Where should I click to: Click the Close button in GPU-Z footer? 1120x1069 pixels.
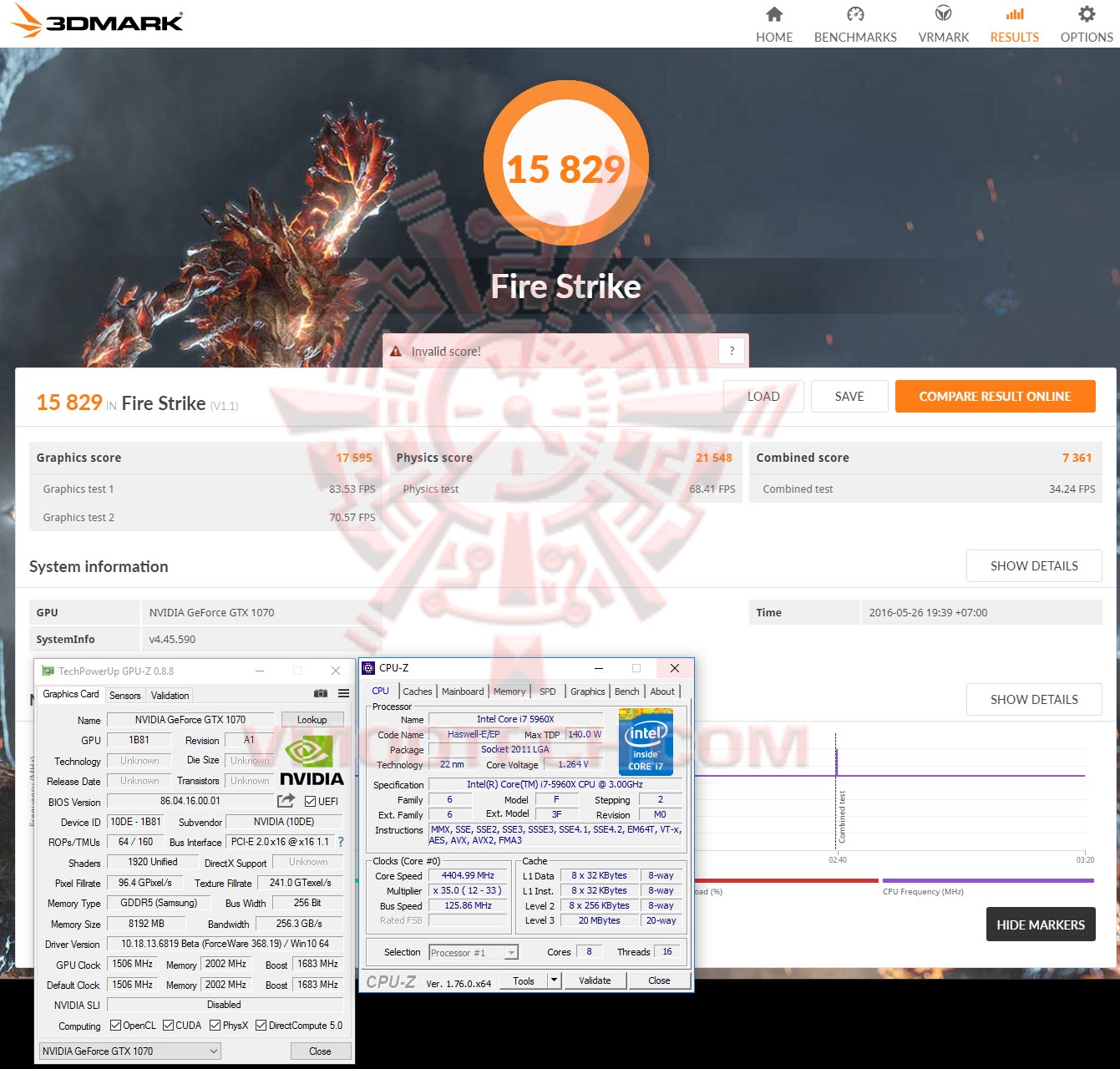click(x=320, y=1051)
